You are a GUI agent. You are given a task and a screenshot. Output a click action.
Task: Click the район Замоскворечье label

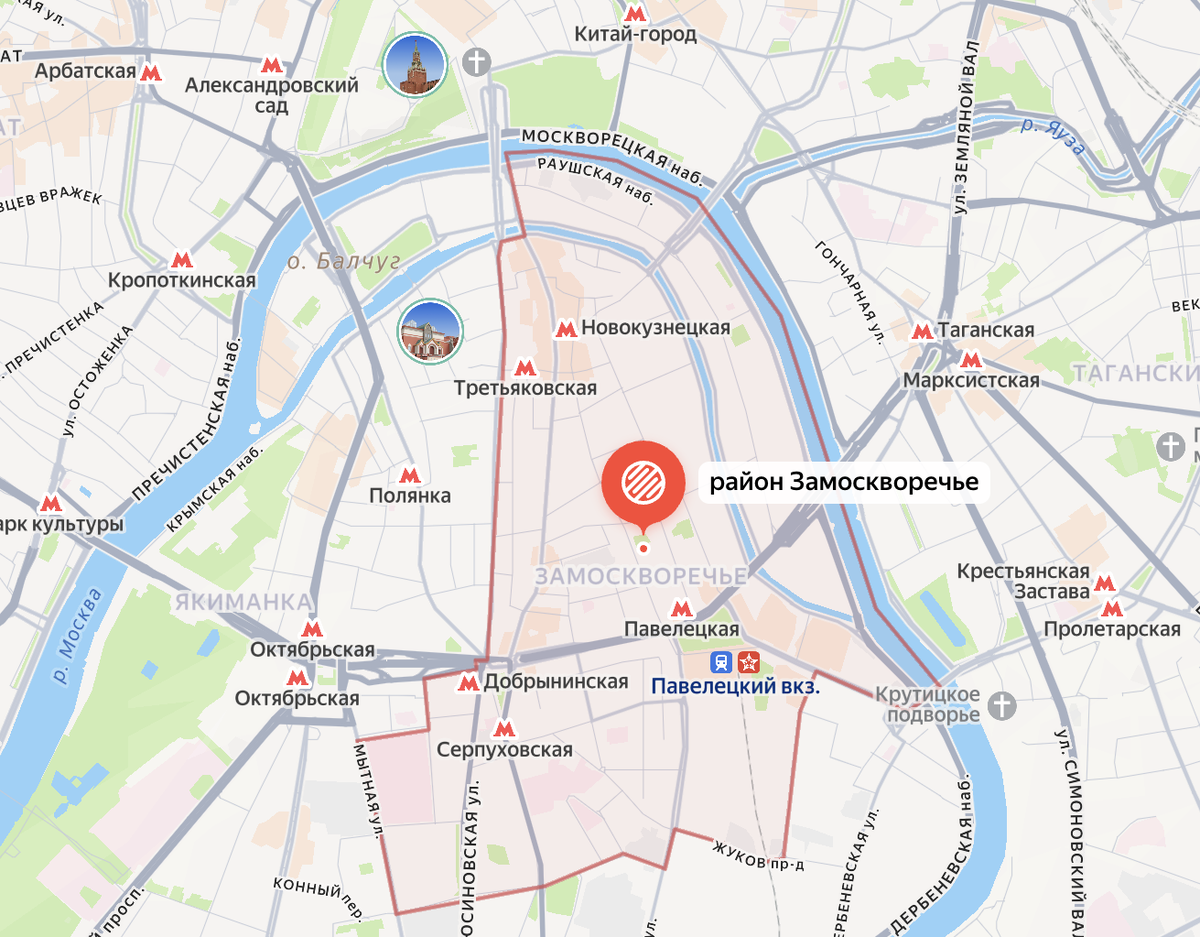pos(843,483)
